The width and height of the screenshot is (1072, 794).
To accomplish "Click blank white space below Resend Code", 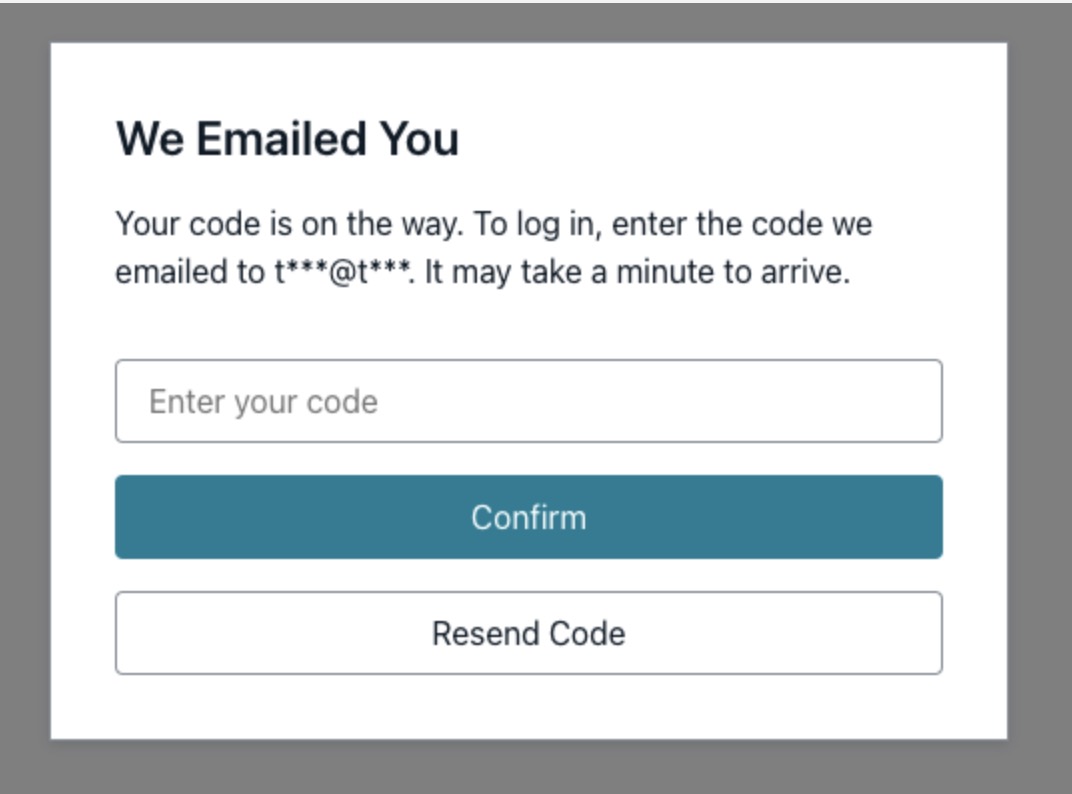I will (528, 708).
